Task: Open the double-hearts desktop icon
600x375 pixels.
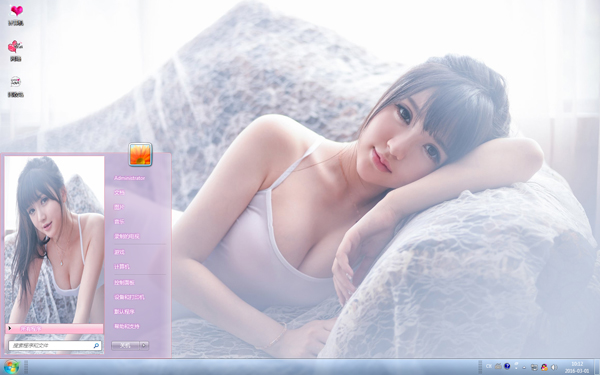Action: click(x=15, y=47)
